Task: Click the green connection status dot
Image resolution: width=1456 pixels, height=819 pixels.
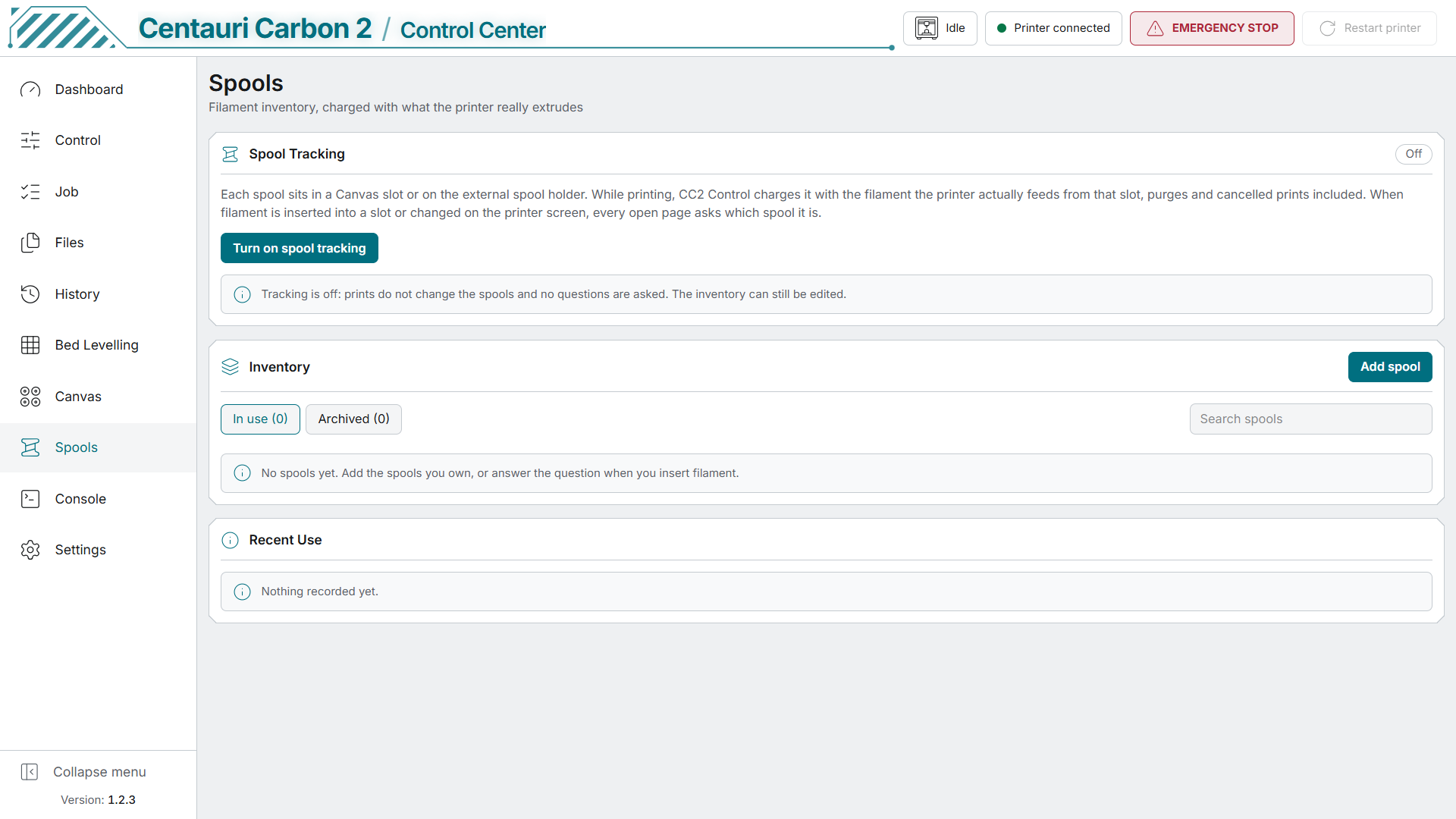Action: point(1002,28)
